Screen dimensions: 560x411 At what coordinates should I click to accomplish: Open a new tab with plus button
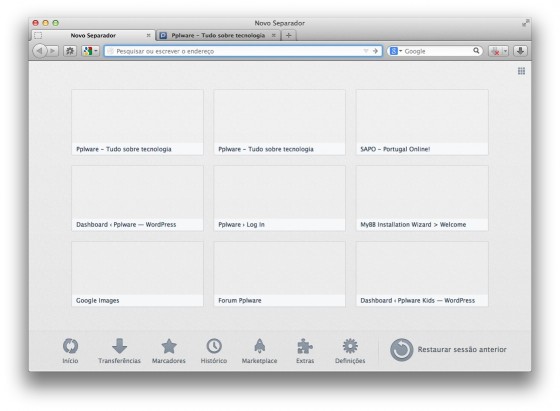289,35
